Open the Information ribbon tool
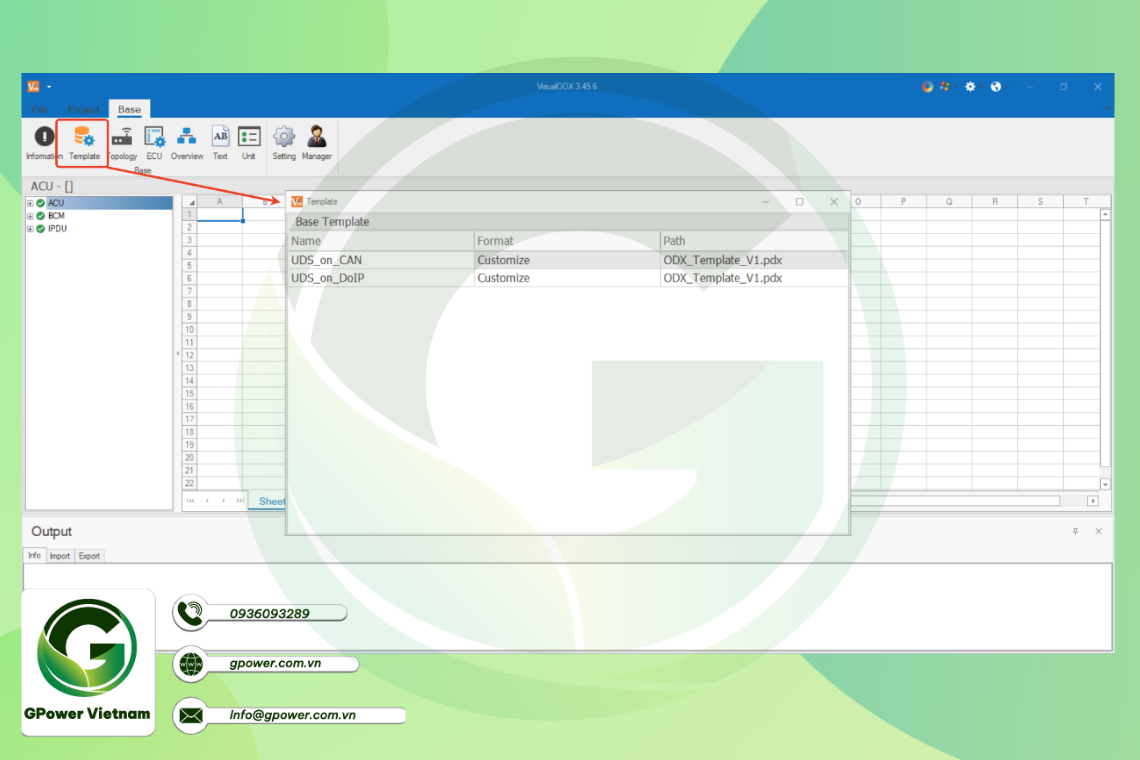Screen dimensions: 1140x760 [44, 143]
